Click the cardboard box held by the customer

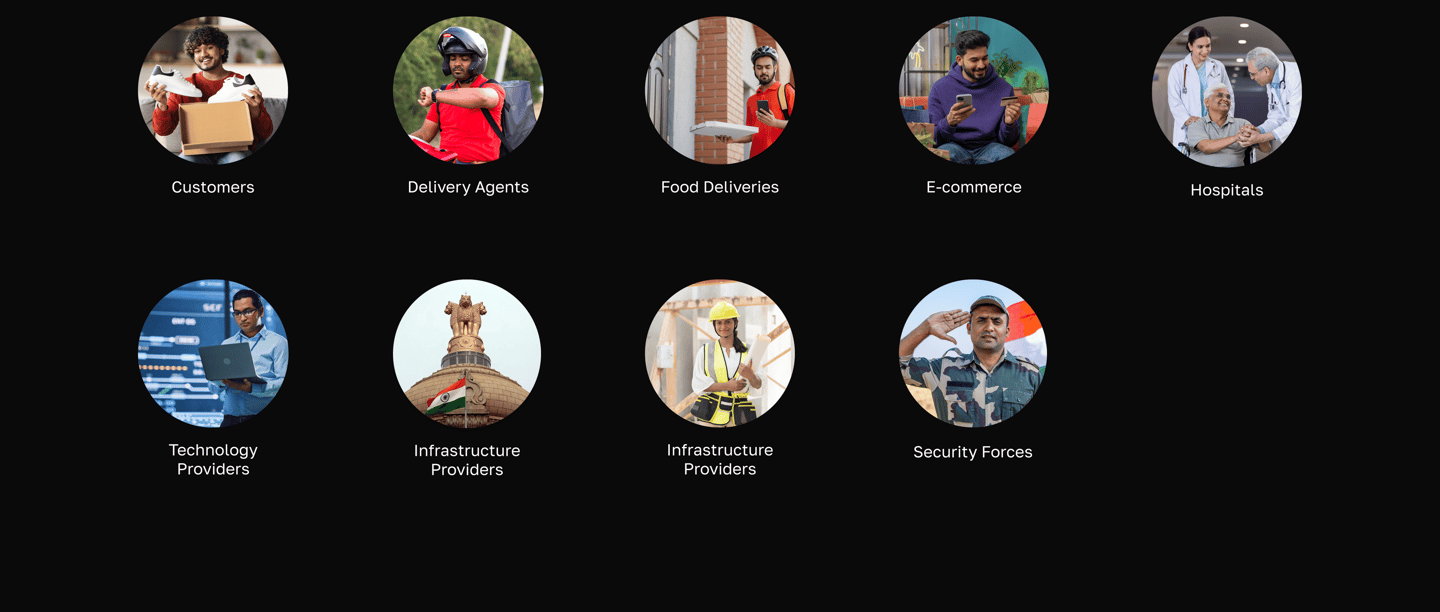click(x=216, y=129)
